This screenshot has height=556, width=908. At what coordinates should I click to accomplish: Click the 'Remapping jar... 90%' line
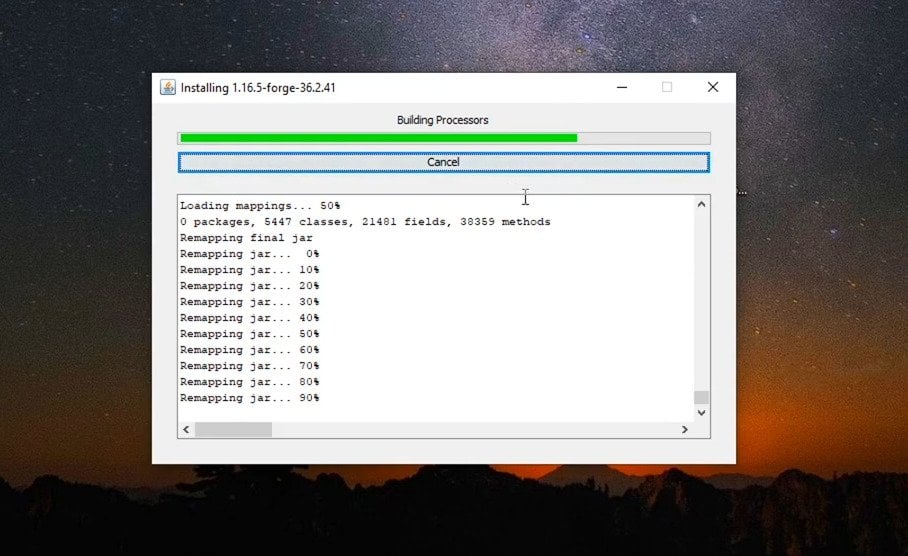point(250,398)
